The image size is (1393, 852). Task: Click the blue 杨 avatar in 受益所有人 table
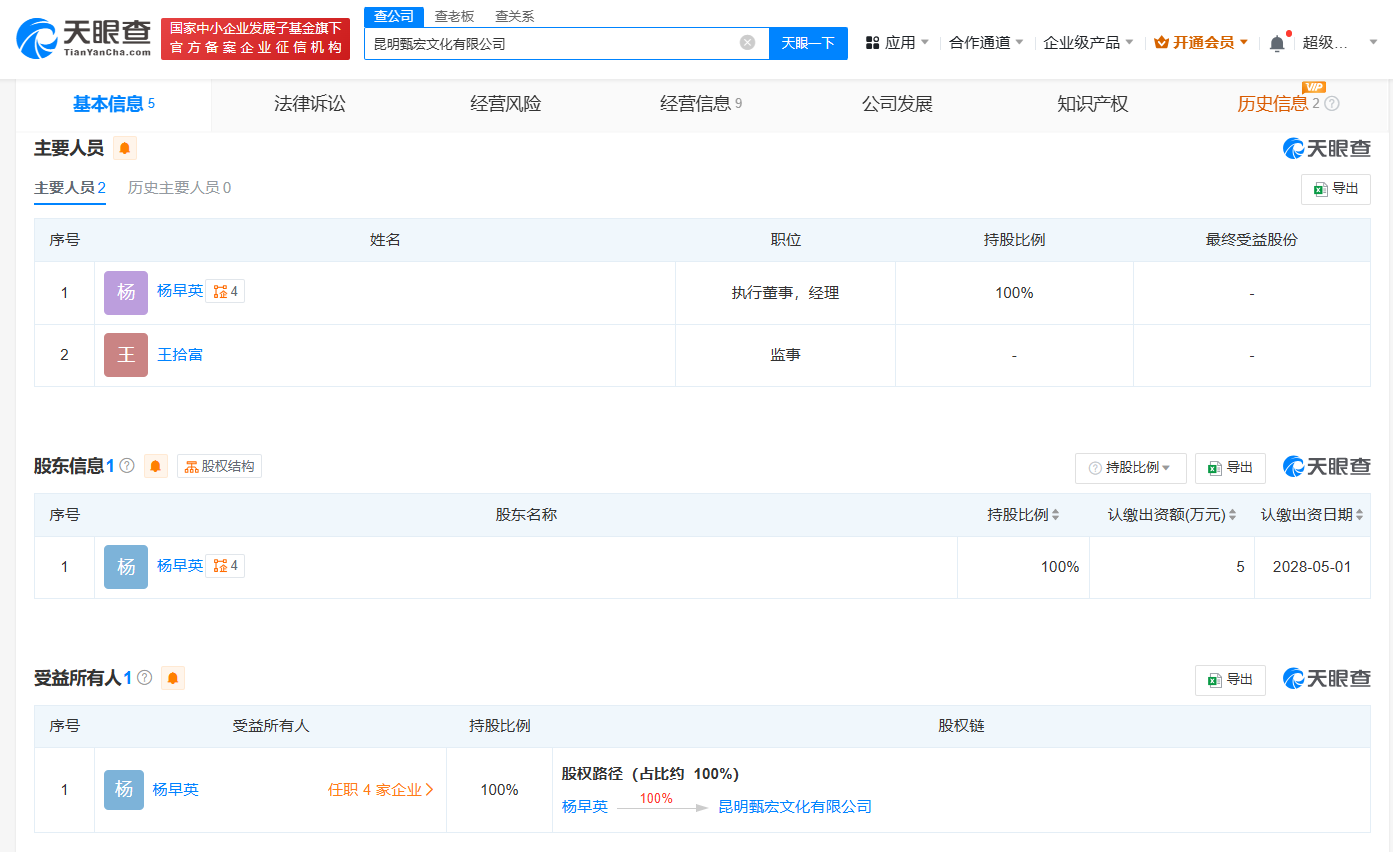point(124,790)
